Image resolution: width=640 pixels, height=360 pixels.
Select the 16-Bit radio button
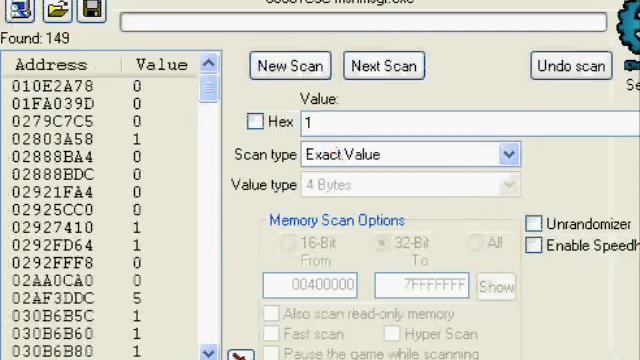[x=288, y=243]
